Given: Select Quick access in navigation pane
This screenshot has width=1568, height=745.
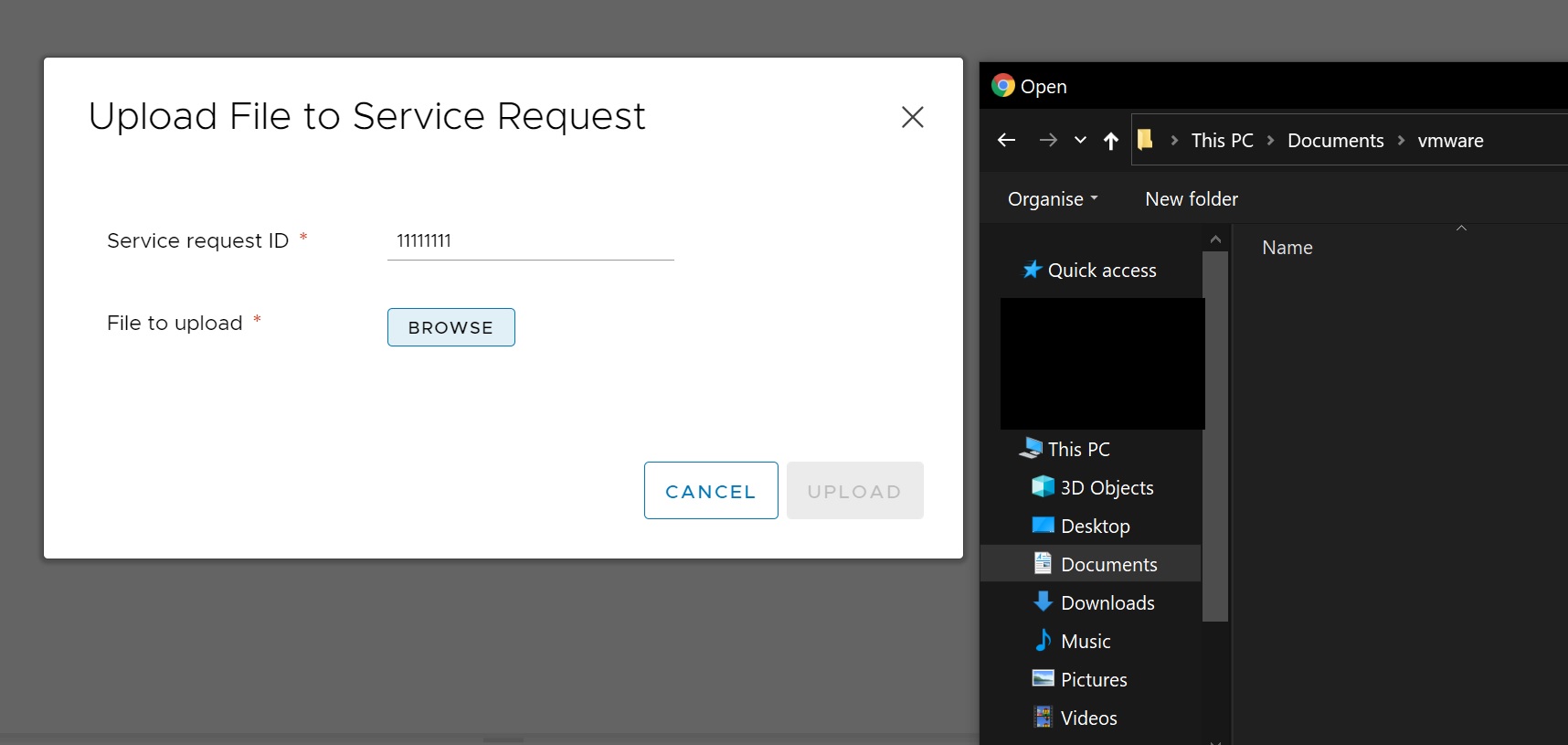Looking at the screenshot, I should point(1101,271).
